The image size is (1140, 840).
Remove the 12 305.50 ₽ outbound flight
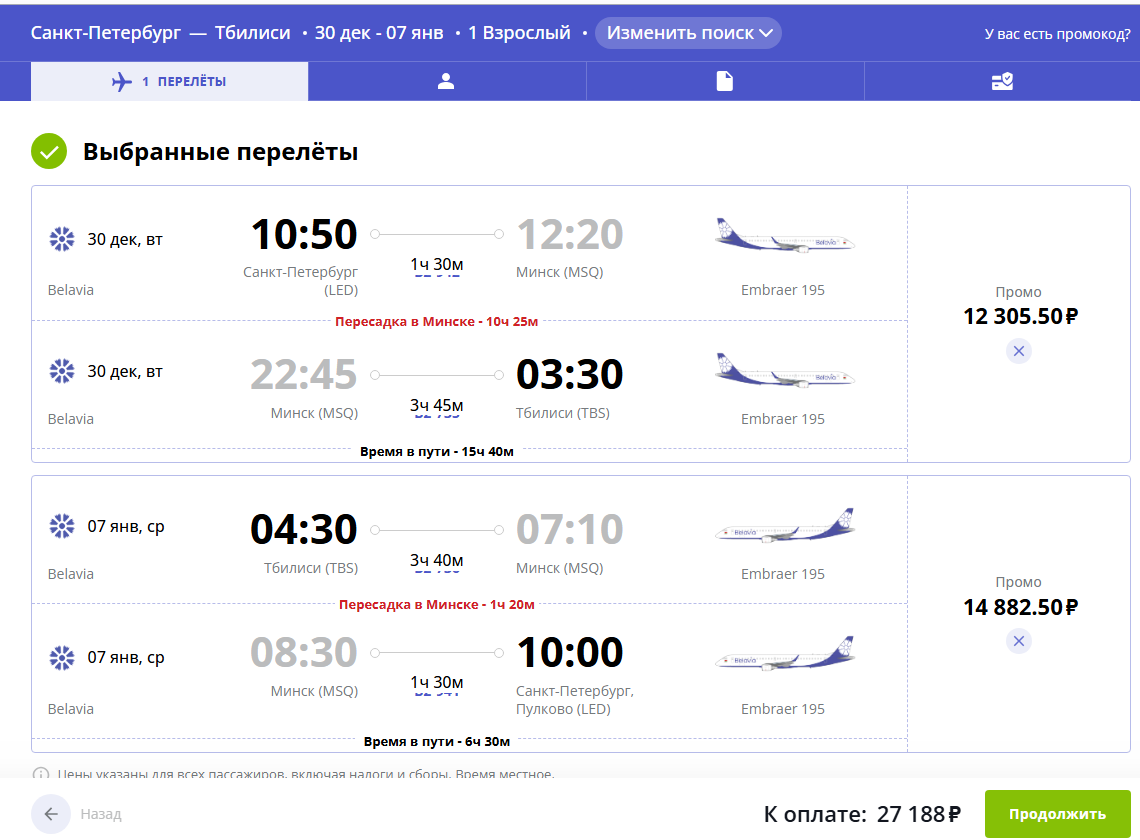pyautogui.click(x=1019, y=351)
